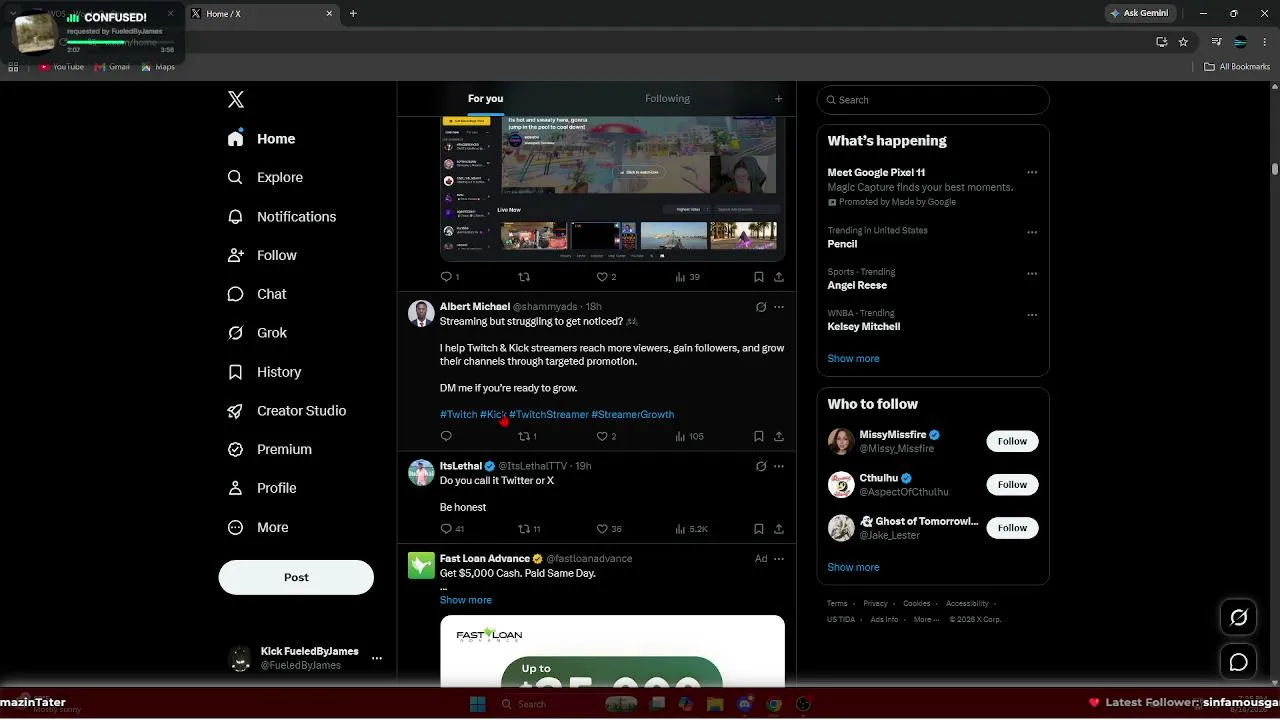Open new browser tab
This screenshot has width=1280, height=720.
(353, 13)
